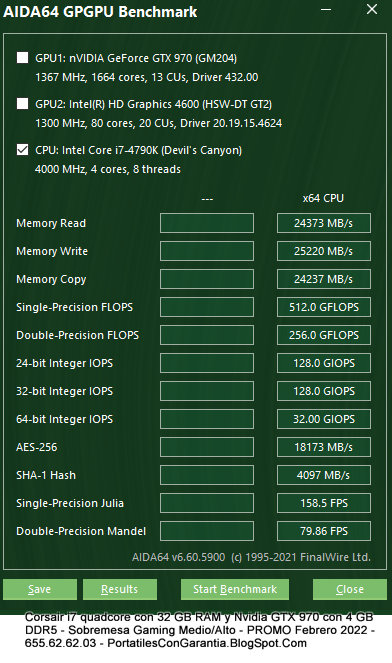Click the 512.0 GFLOPS single-precision result
This screenshot has height=663, width=392.
point(324,307)
